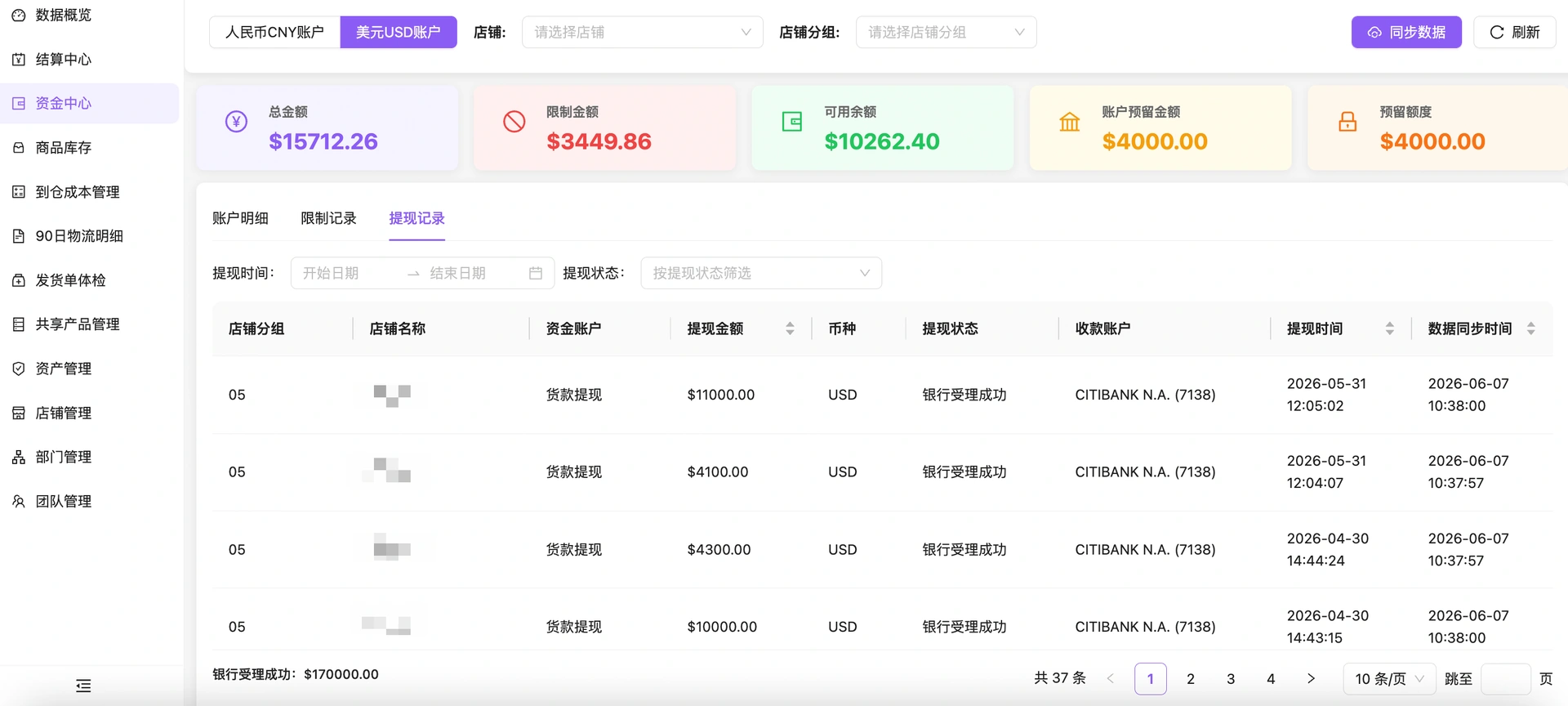Viewport: 1568px width, 706px height.
Task: Click the 到仓成本管理 sidebar icon
Action: pyautogui.click(x=19, y=191)
